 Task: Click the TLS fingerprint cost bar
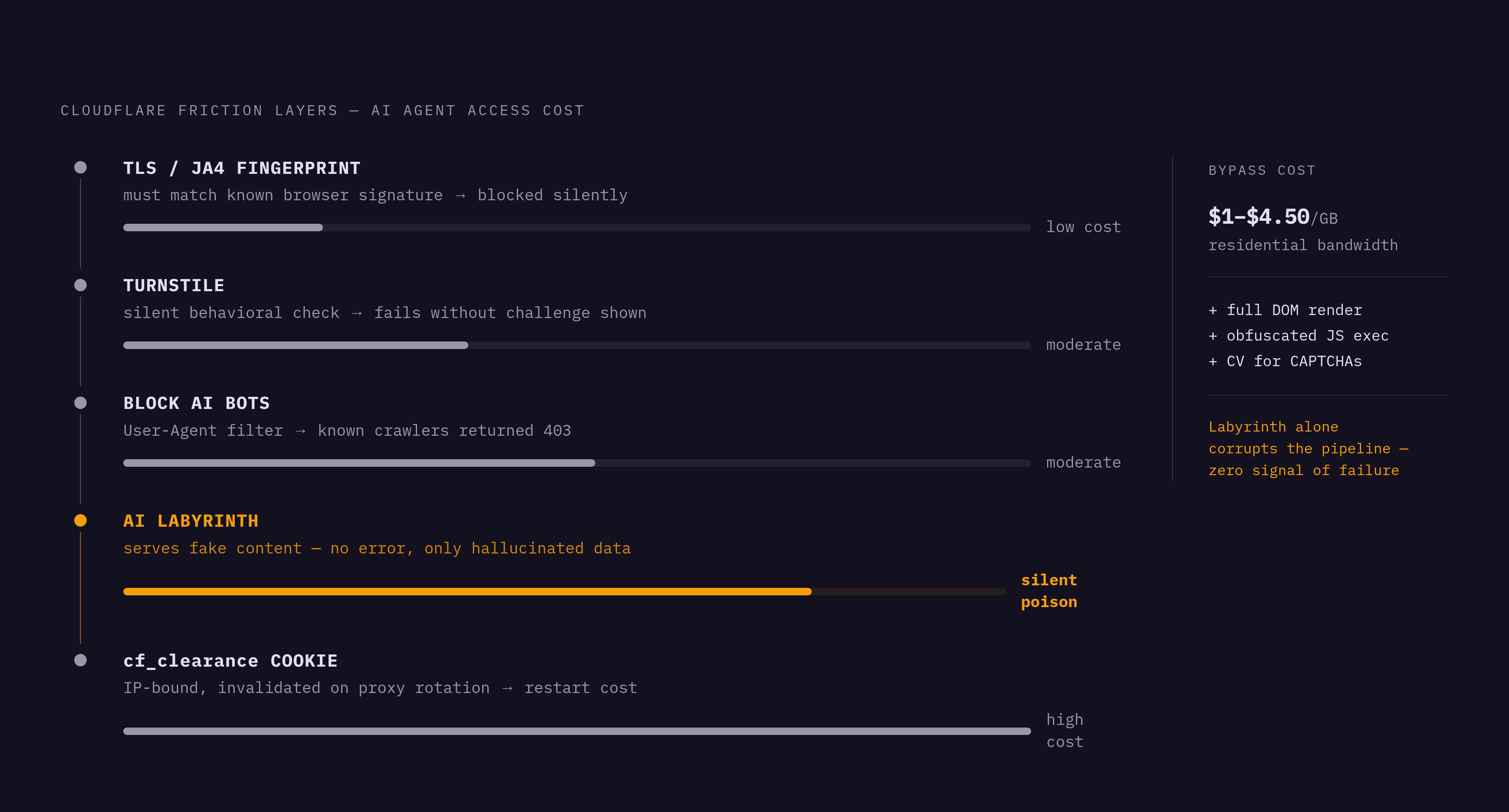[x=577, y=228]
